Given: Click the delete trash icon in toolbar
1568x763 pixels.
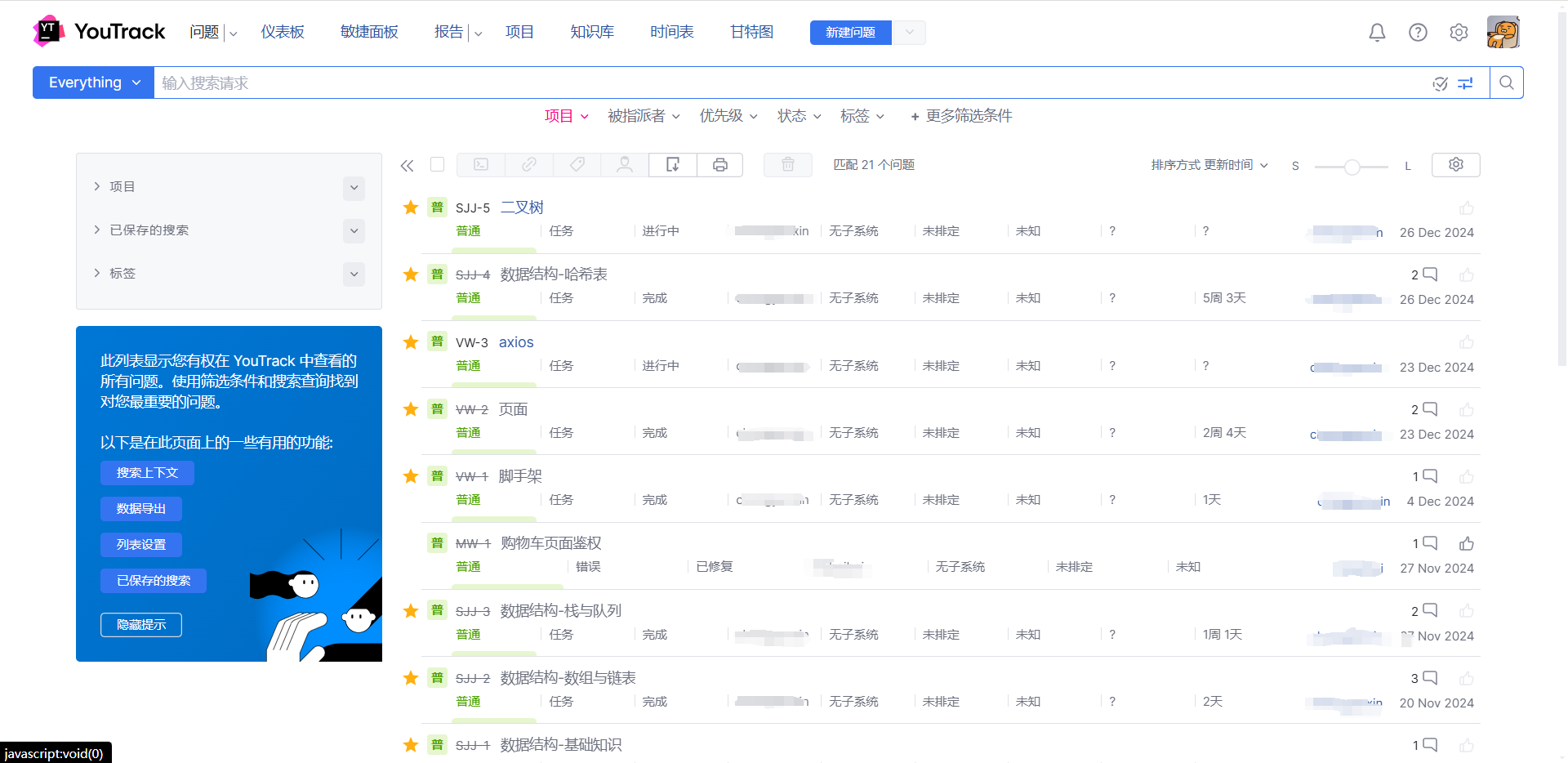Looking at the screenshot, I should click(788, 165).
